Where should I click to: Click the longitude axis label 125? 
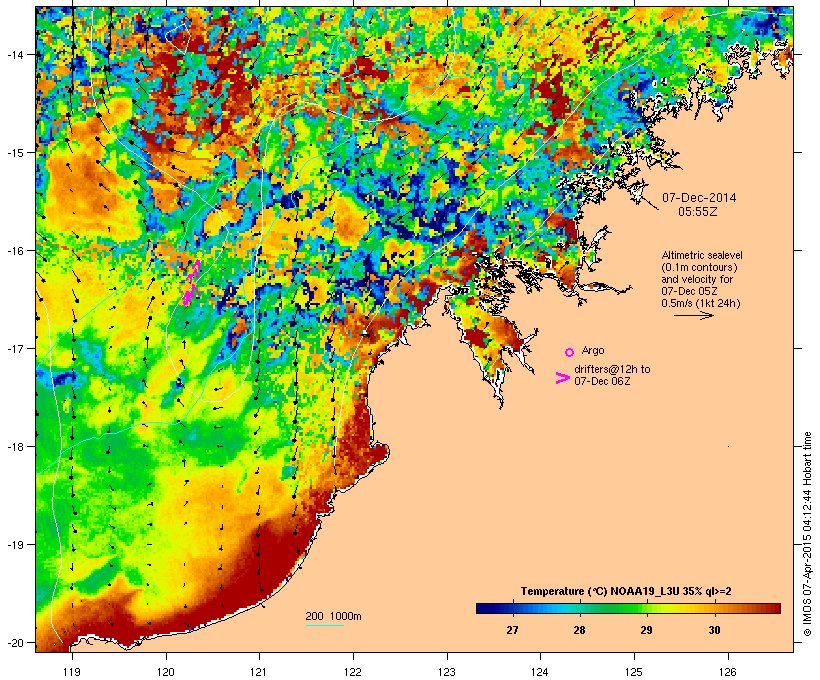[x=634, y=672]
